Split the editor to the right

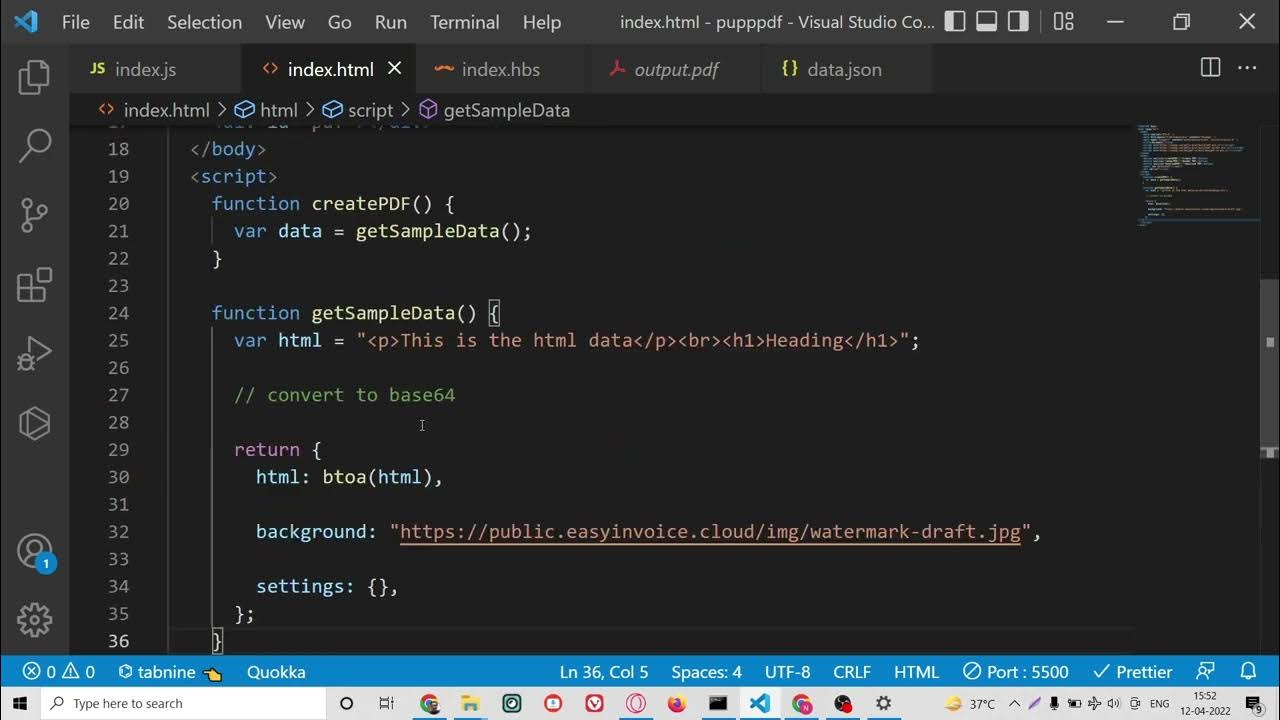pos(1210,68)
